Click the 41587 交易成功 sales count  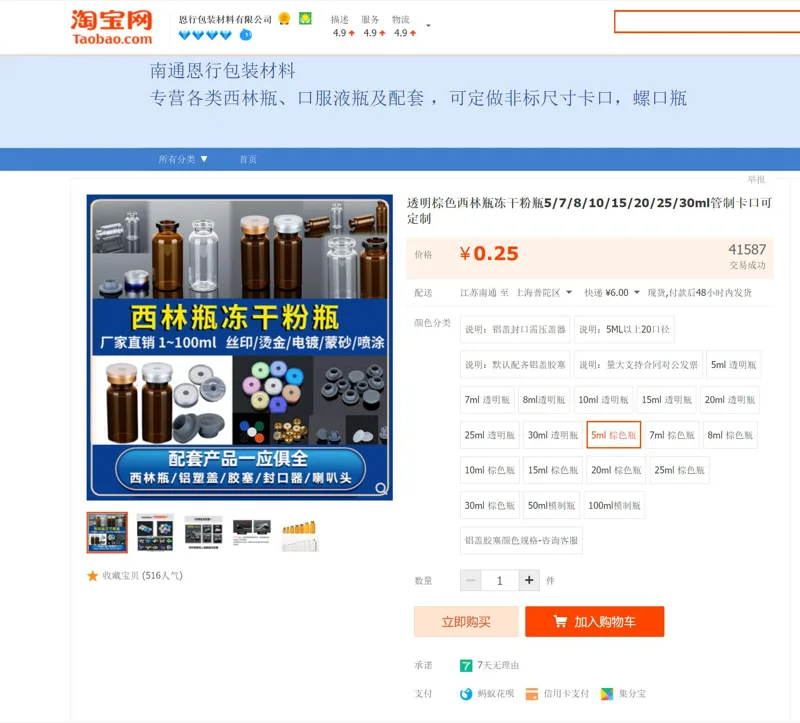coord(747,256)
